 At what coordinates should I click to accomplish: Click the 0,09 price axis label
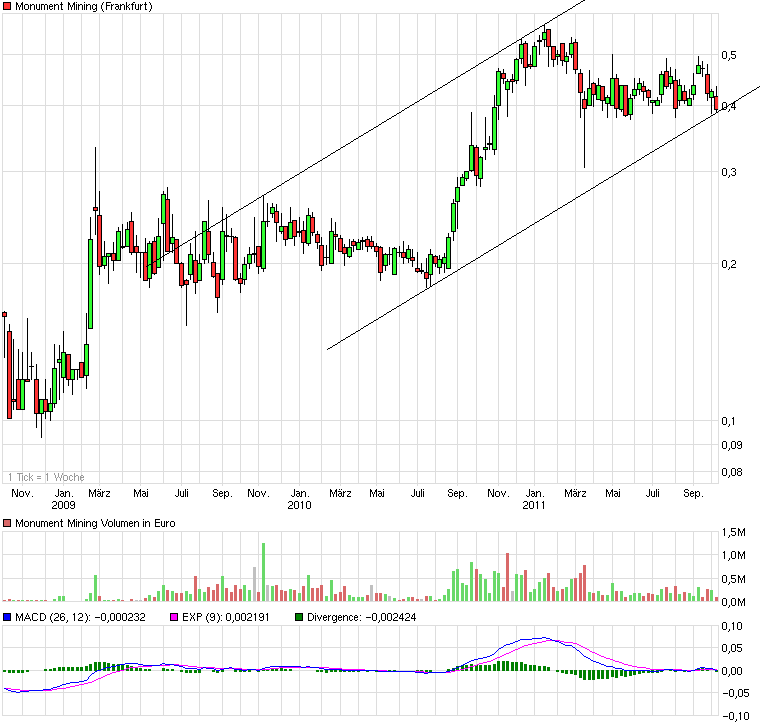click(731, 445)
